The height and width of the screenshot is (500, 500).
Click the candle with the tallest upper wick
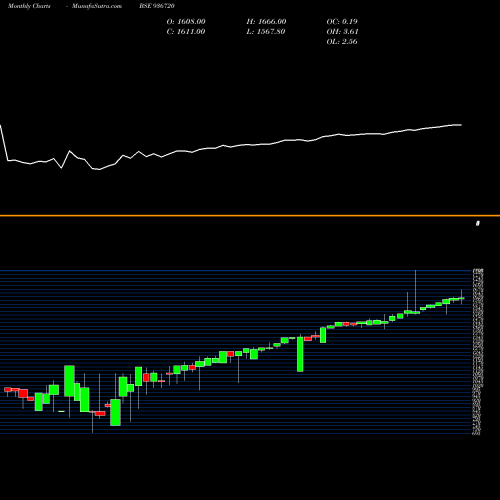[415, 312]
